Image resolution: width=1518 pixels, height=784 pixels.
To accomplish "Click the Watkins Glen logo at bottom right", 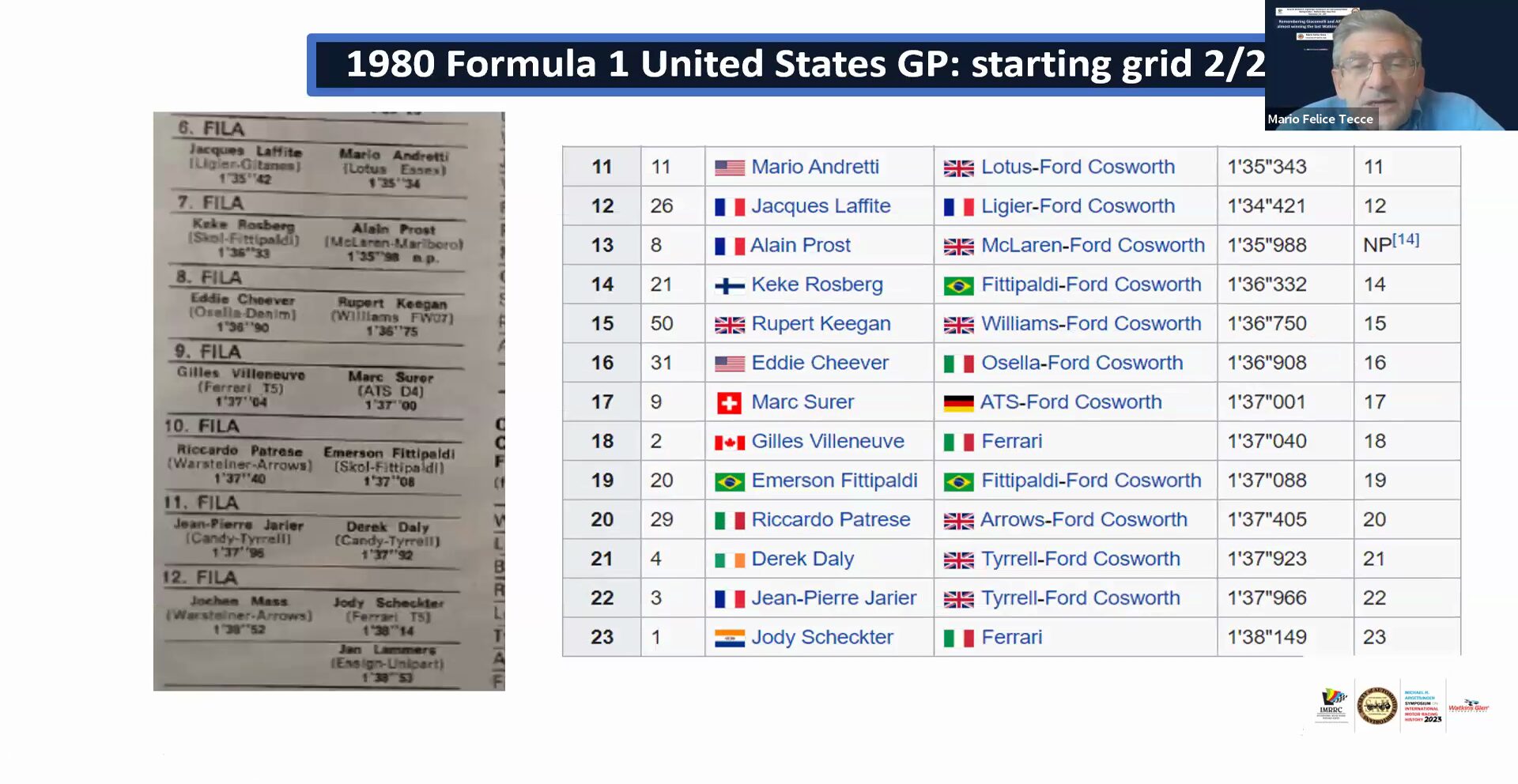I will click(x=1468, y=706).
